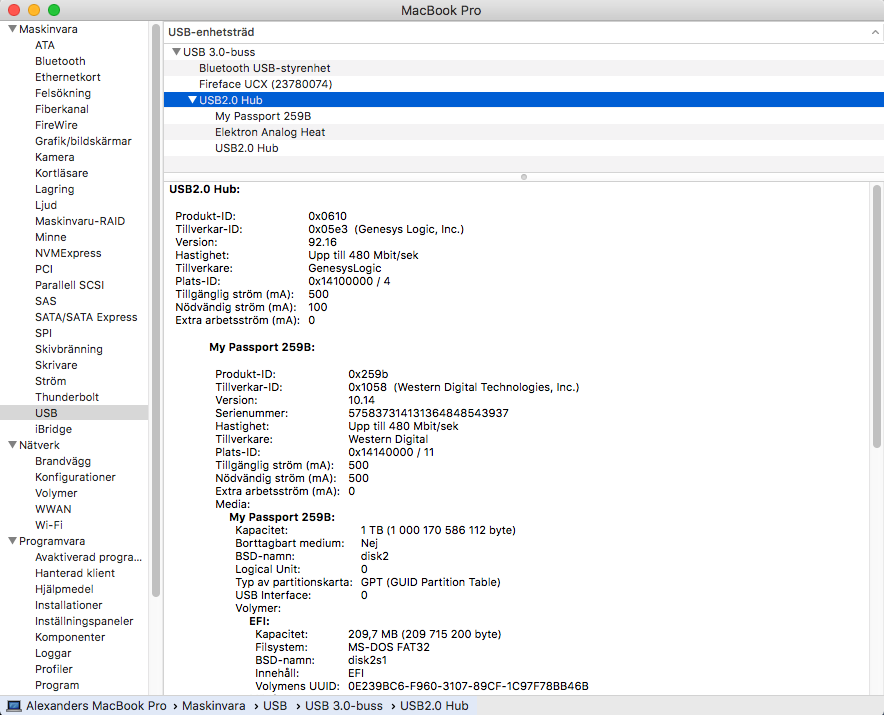Collapse the Nätverk section triangle
The image size is (884, 715).
tap(12, 445)
